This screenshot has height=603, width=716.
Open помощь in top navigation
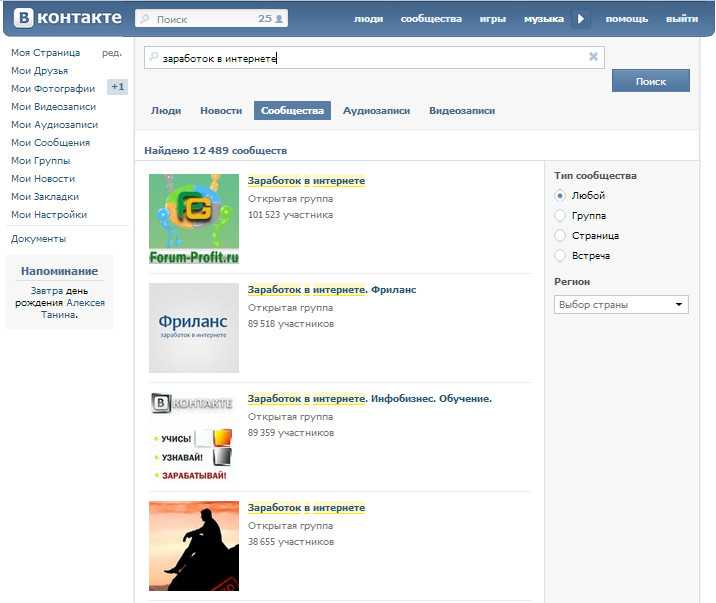pyautogui.click(x=626, y=19)
